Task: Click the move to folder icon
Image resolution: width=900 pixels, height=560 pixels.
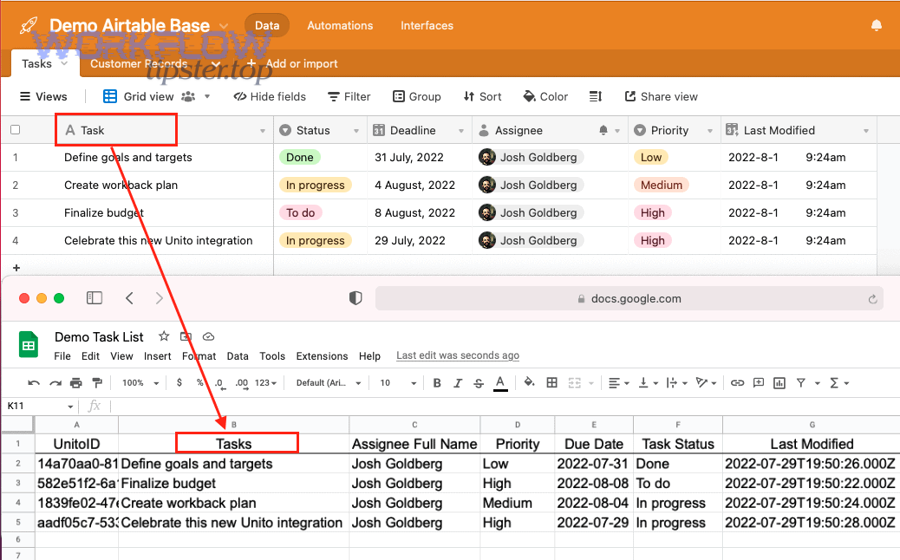Action: tap(186, 336)
